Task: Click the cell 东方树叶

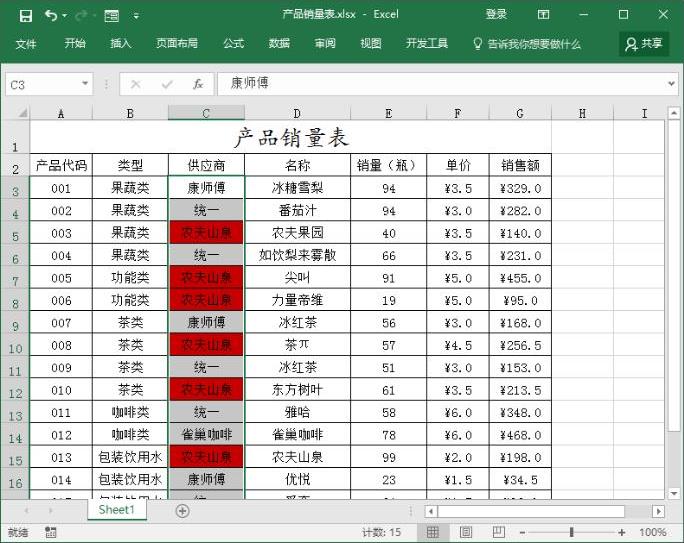Action: (x=297, y=390)
